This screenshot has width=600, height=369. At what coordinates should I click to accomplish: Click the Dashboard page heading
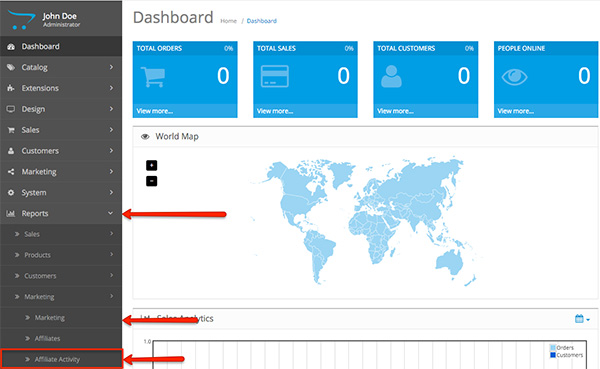[173, 18]
